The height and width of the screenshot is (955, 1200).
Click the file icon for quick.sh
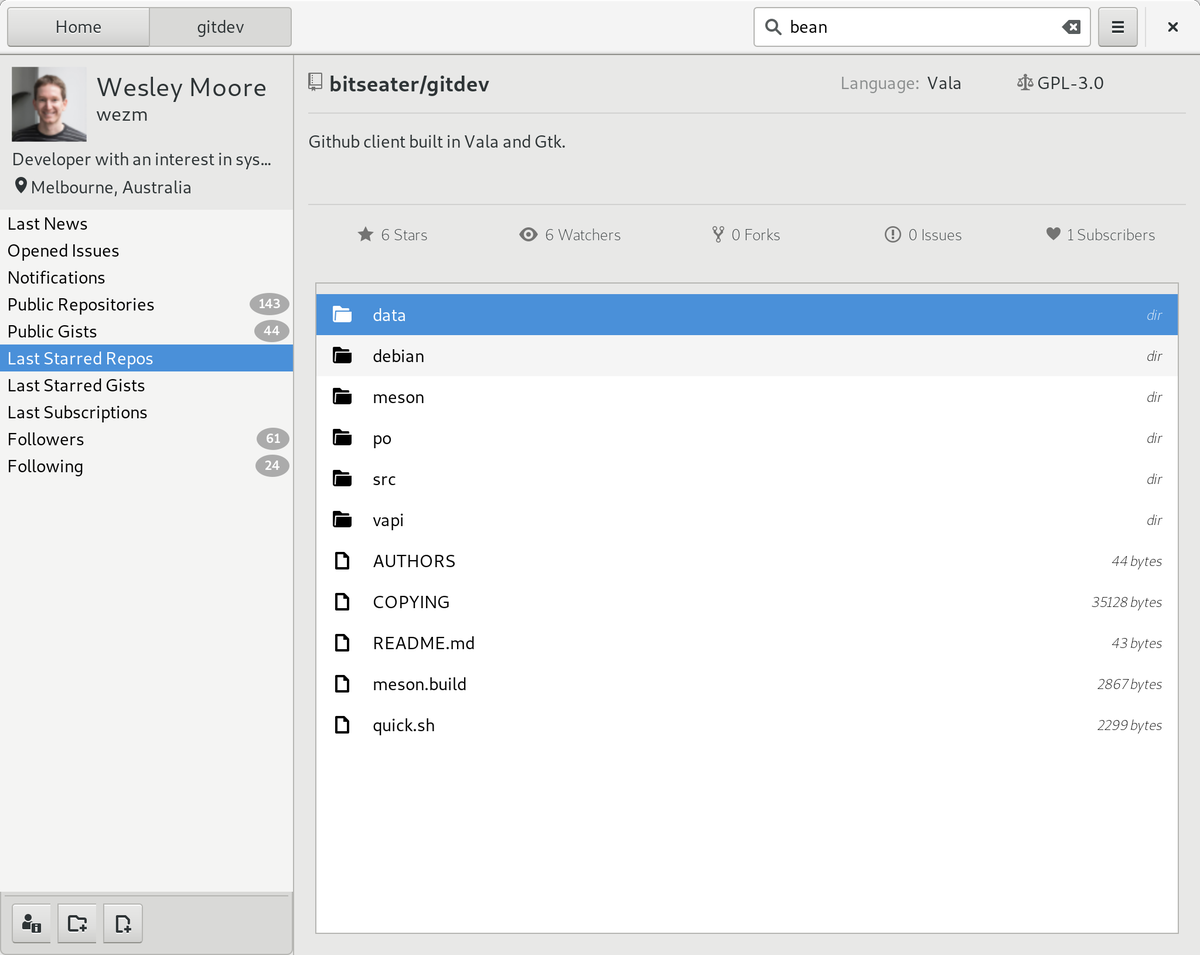tap(342, 725)
